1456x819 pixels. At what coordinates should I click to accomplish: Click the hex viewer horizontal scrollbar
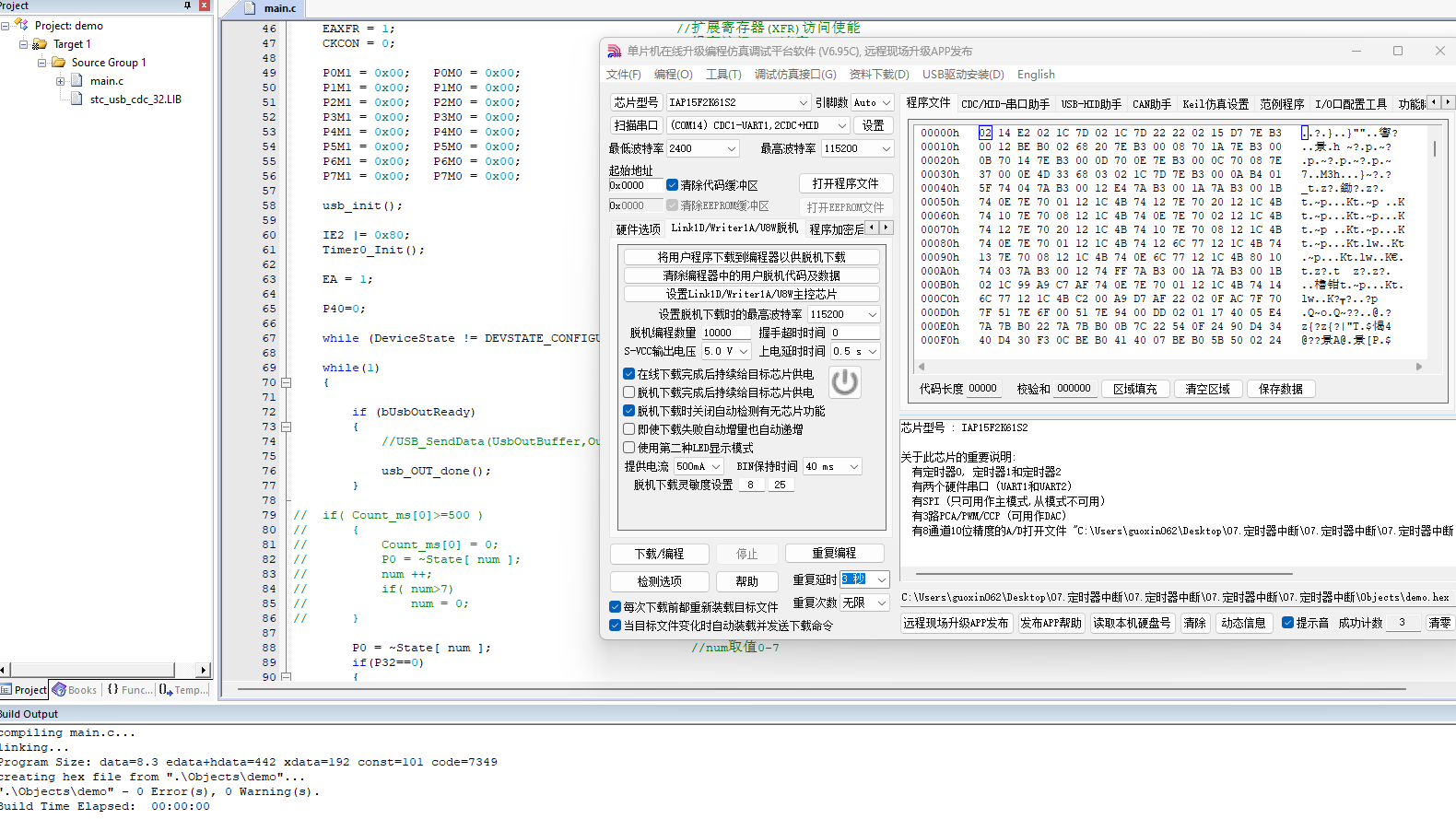coord(1168,367)
